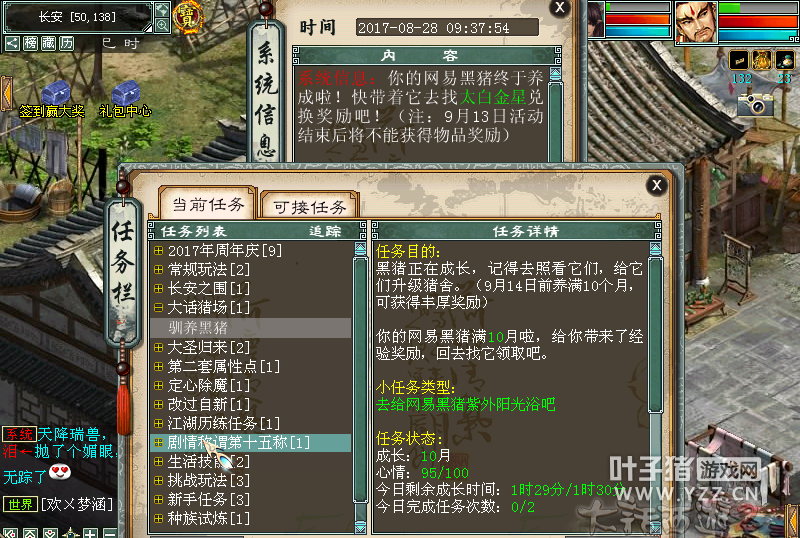
Task: Open the gold 宝 treasure icon
Action: point(187,17)
